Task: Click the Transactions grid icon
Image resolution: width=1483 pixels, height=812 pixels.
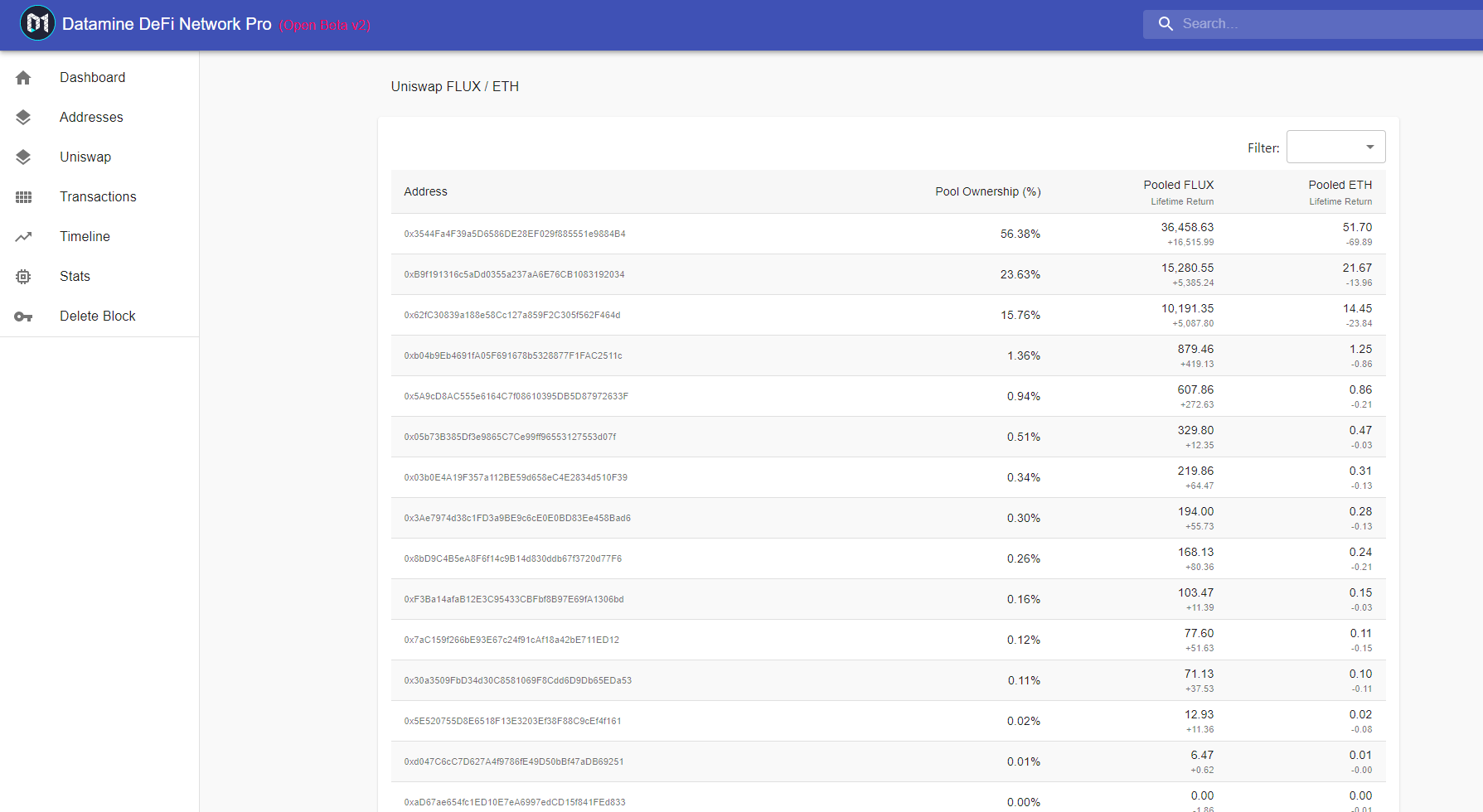Action: pos(23,197)
